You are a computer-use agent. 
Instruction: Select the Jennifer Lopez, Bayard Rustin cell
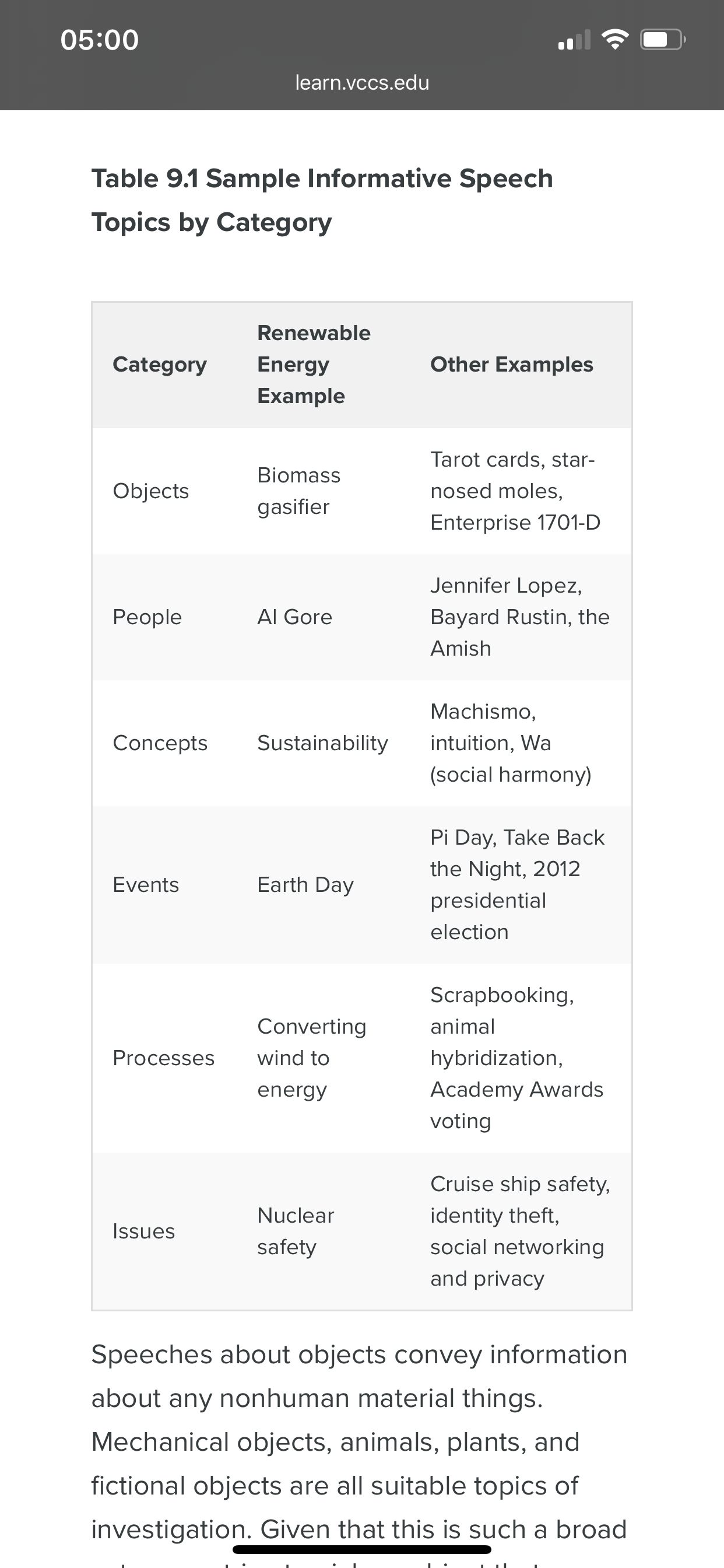click(519, 617)
